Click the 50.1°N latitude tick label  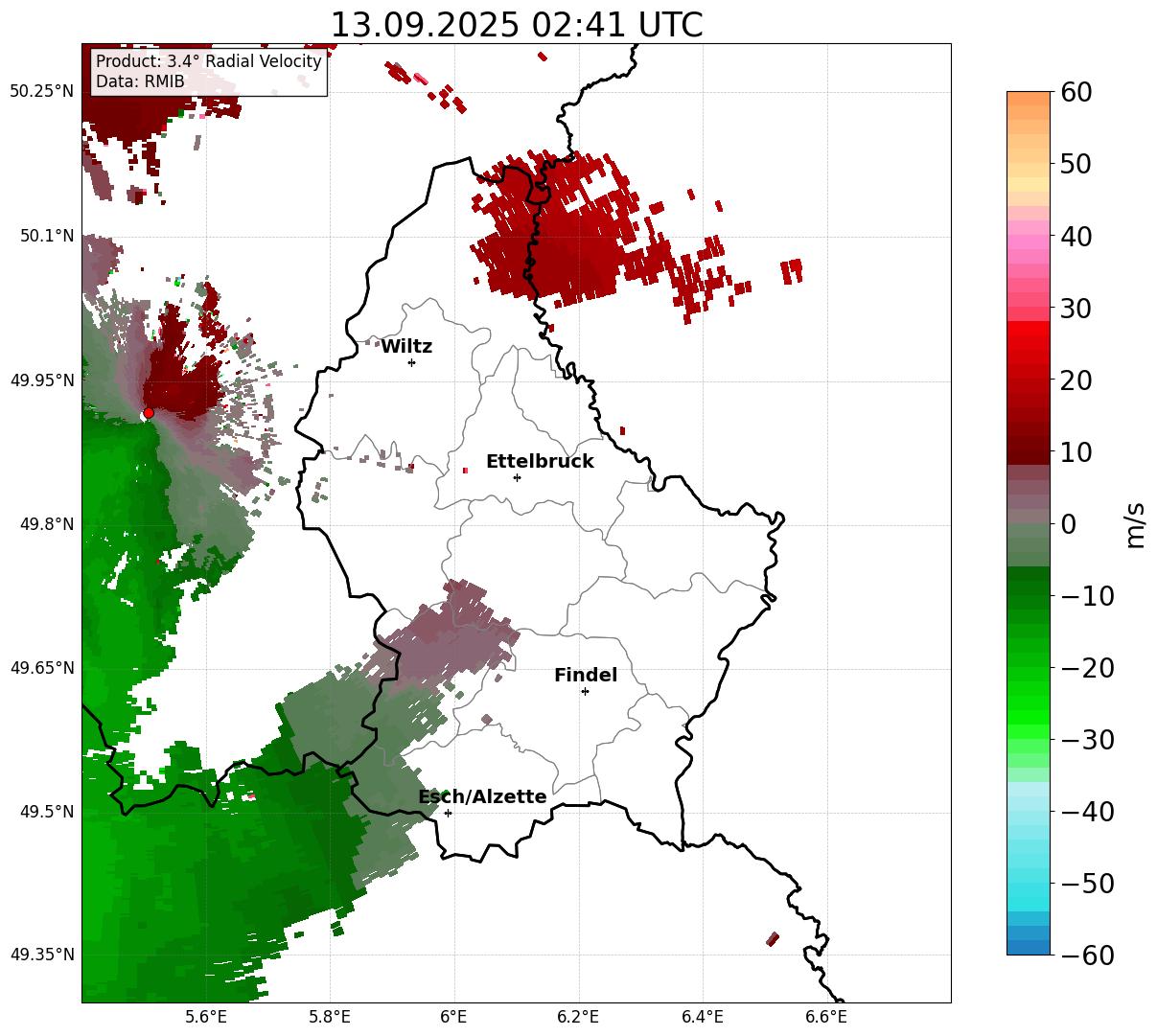[47, 236]
